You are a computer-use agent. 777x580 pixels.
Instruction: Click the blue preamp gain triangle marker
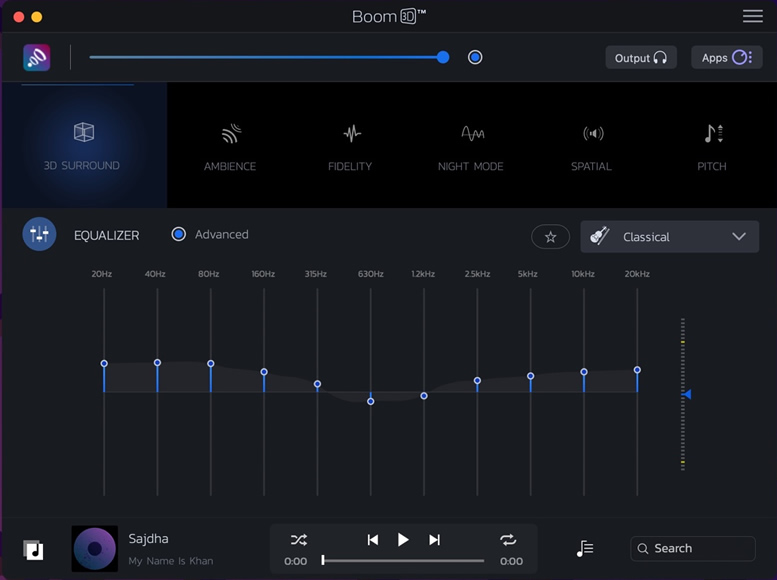(686, 394)
